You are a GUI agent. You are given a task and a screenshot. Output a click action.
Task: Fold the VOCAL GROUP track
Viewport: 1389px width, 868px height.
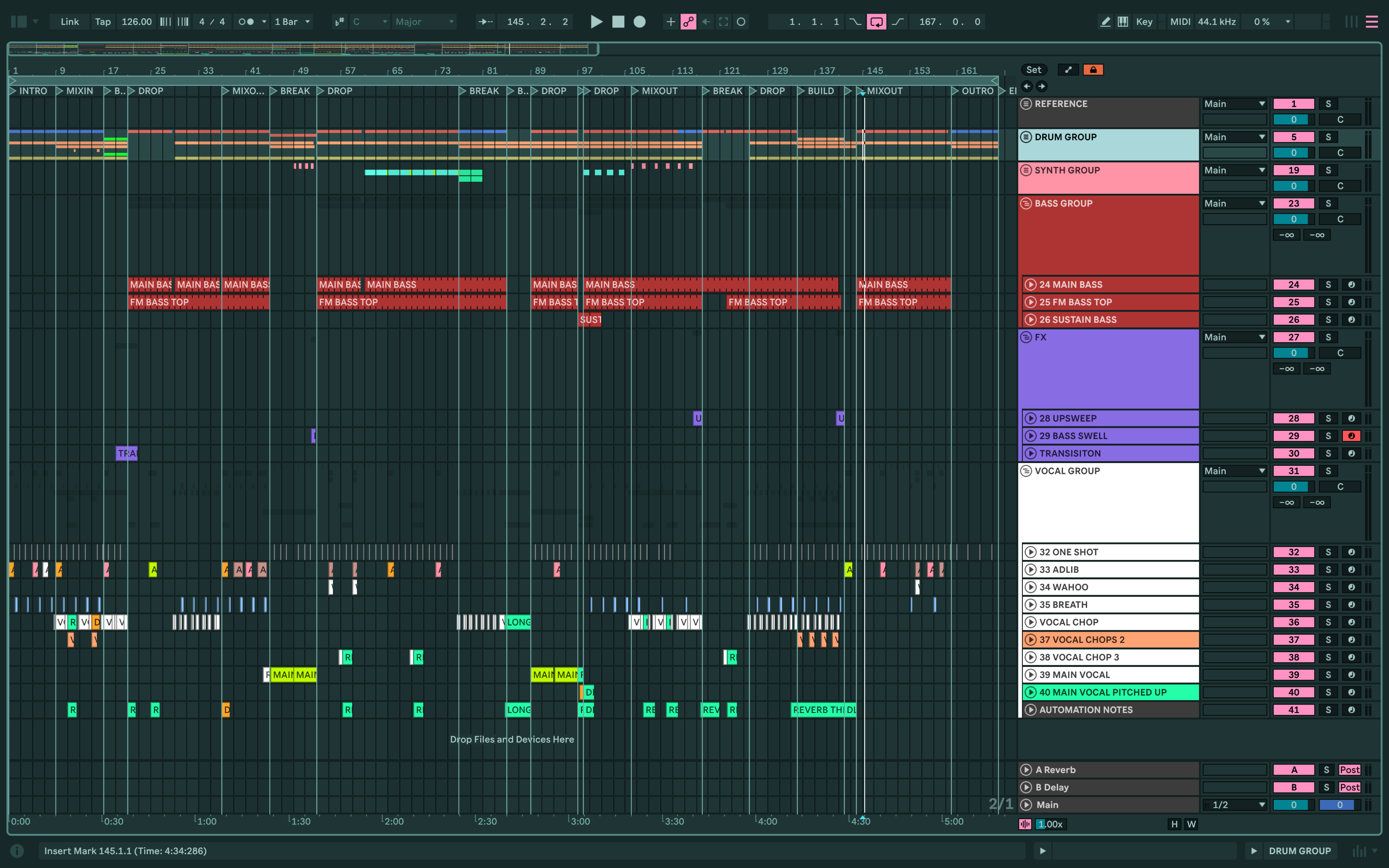point(1026,471)
